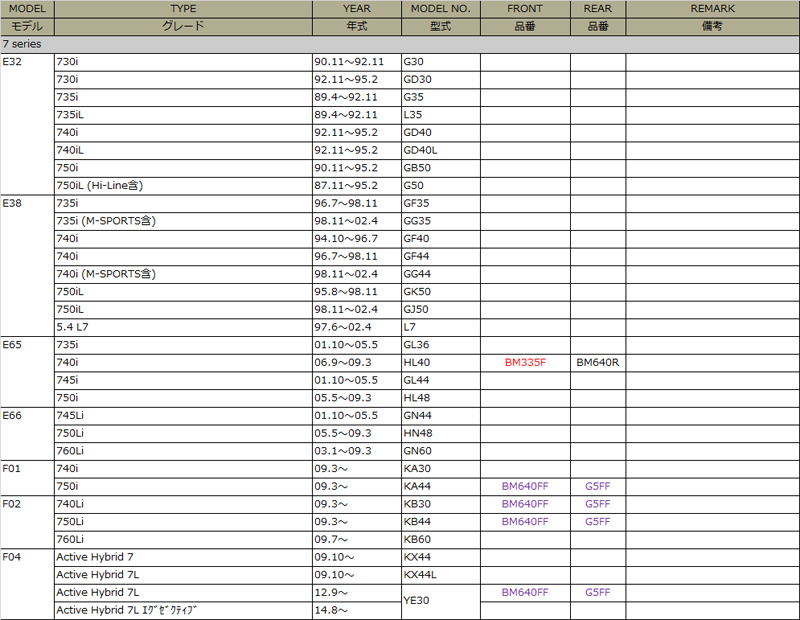Viewport: 800px width, 620px height.
Task: Click the "GL36" model number cell
Action: [x=441, y=345]
